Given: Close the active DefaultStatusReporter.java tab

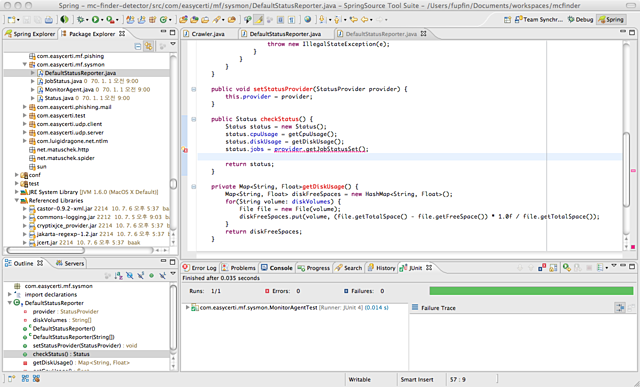Looking at the screenshot, I should tap(424, 33).
